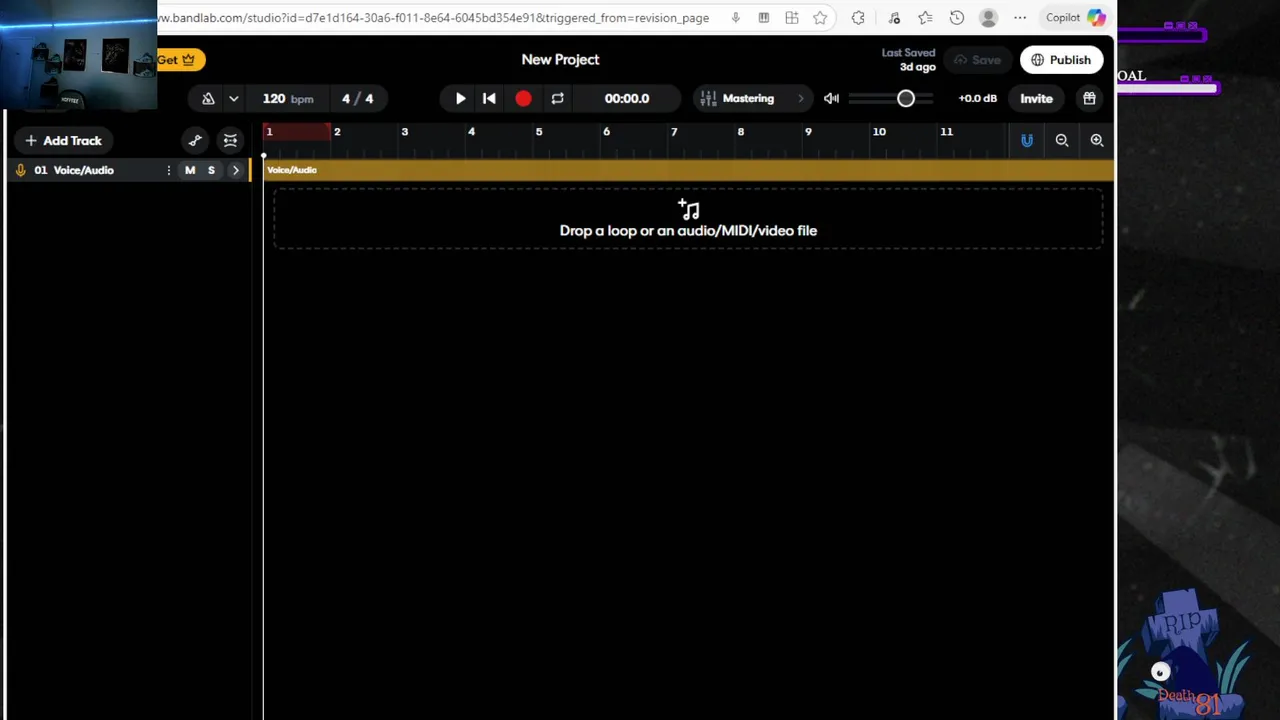Viewport: 1280px width, 720px height.
Task: Click timeline bar marker 5
Action: click(538, 132)
